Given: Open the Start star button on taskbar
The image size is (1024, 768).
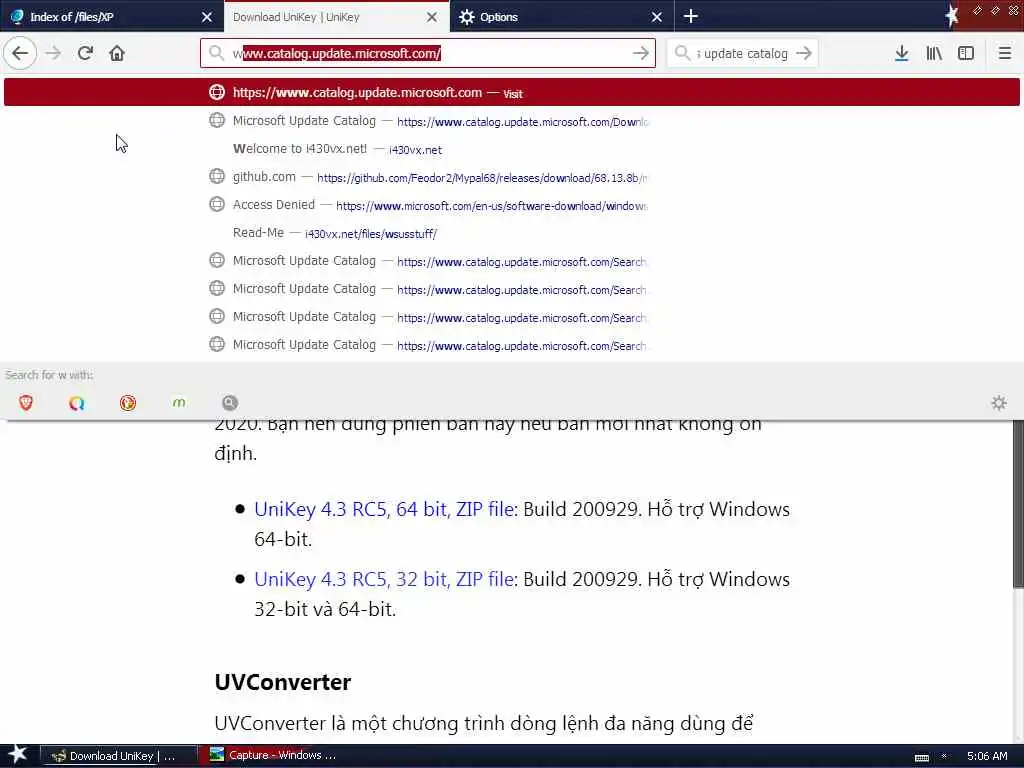Looking at the screenshot, I should pyautogui.click(x=17, y=755).
